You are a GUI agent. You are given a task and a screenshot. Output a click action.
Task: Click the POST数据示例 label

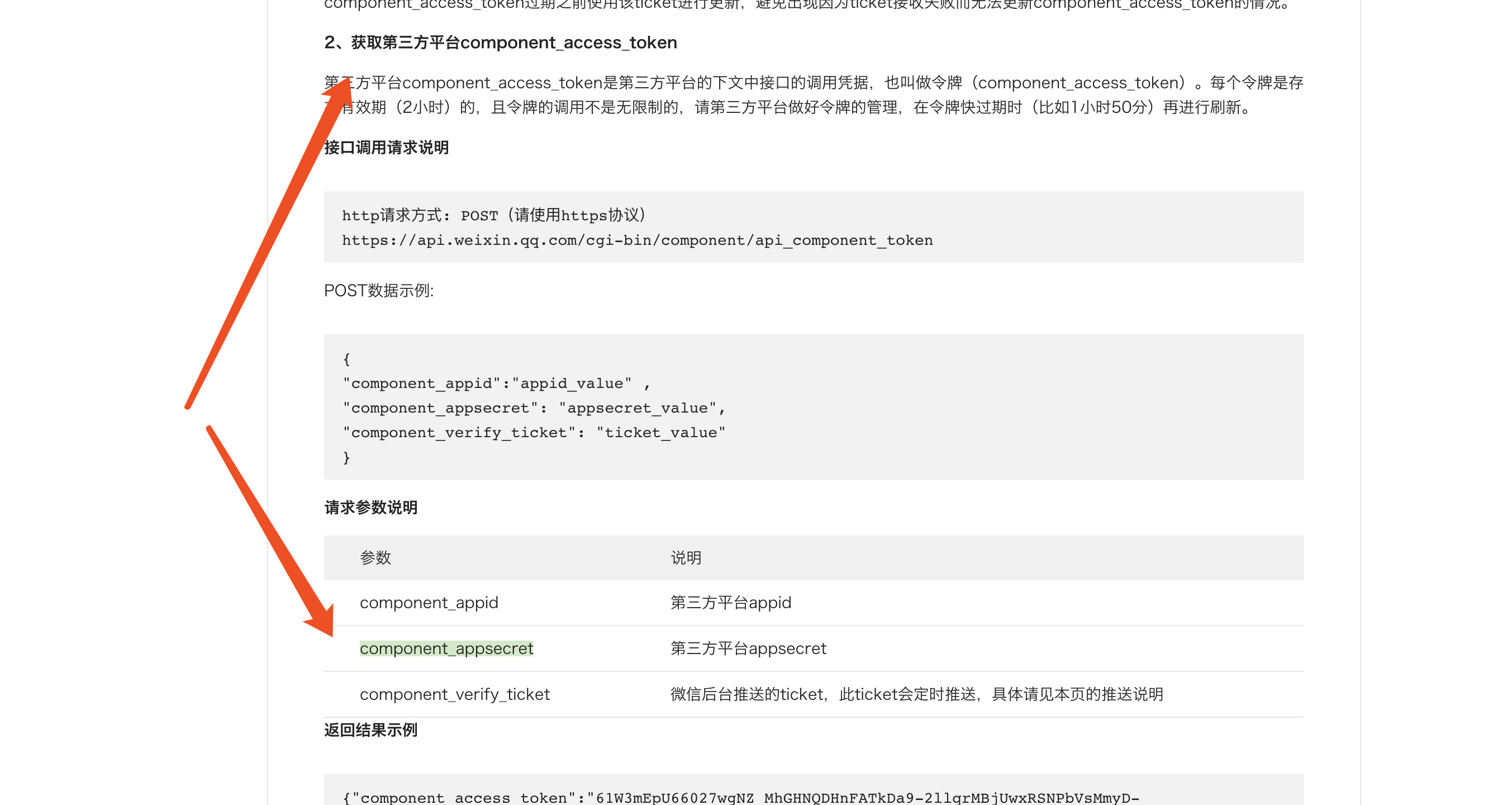click(x=379, y=291)
